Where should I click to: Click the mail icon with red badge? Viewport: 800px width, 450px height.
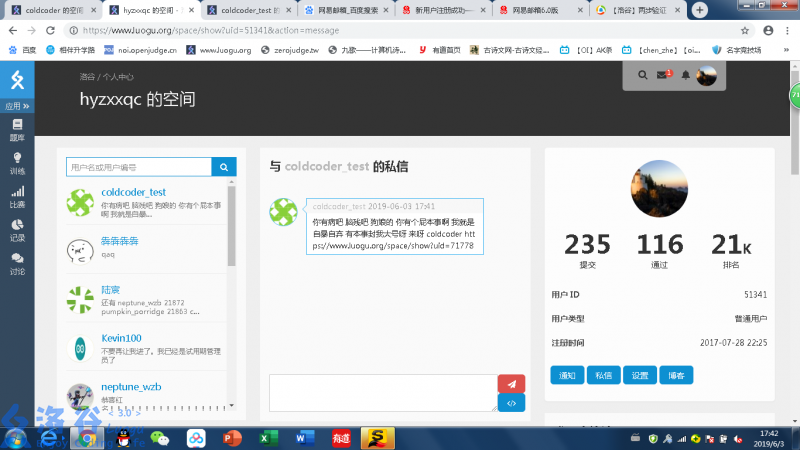(x=663, y=75)
